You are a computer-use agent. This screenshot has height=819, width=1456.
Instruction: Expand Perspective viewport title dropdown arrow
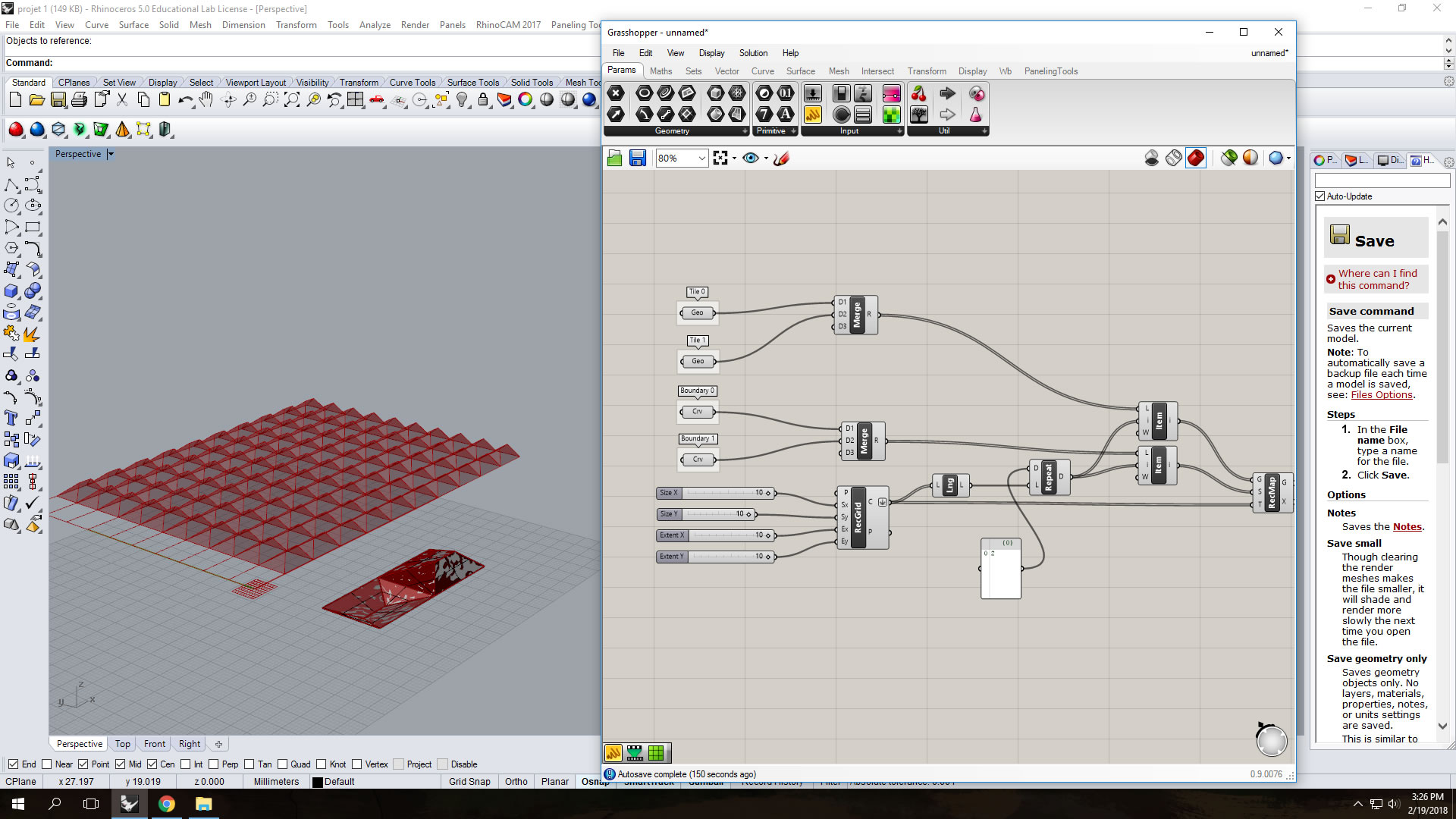pos(111,154)
